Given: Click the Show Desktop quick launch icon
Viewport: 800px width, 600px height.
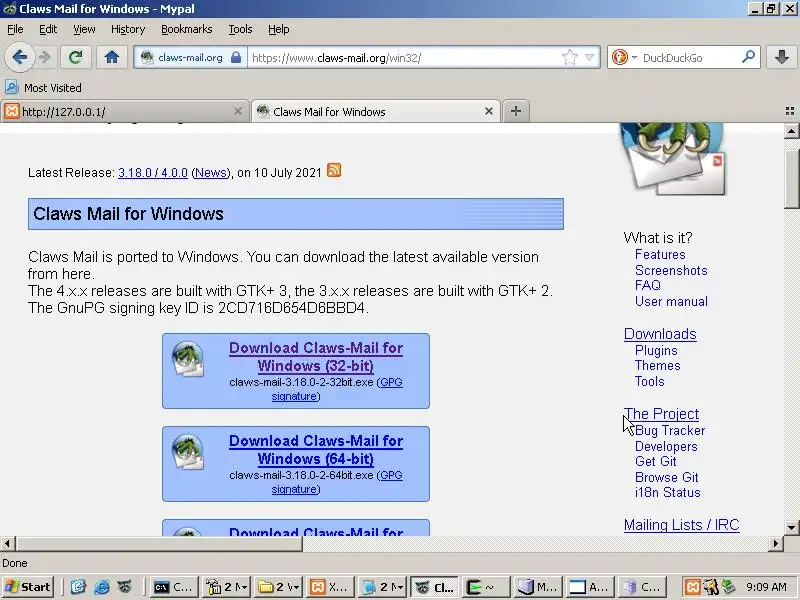Looking at the screenshot, I should [x=78, y=587].
